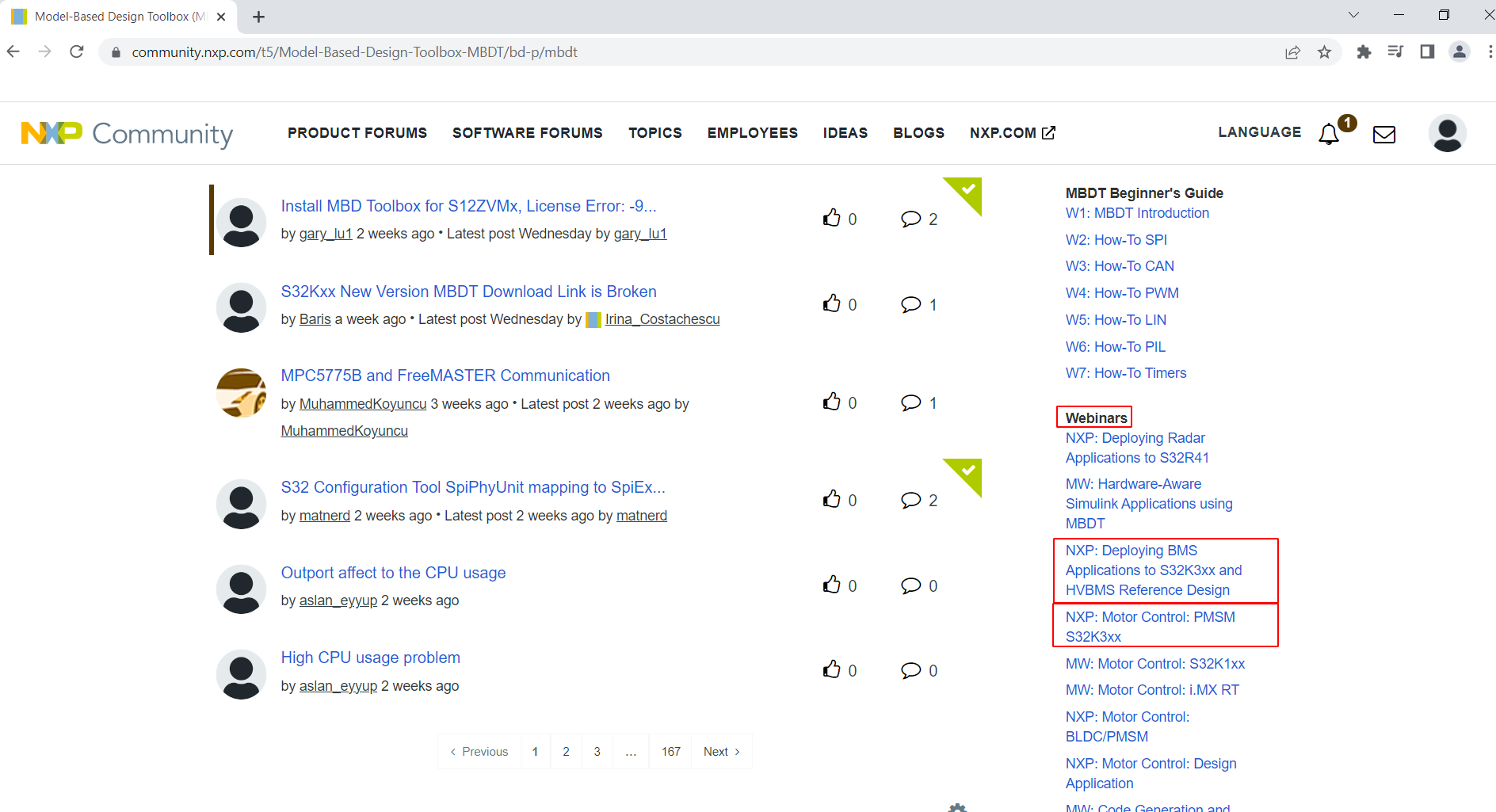Click the NXP Community logo

tap(127, 133)
